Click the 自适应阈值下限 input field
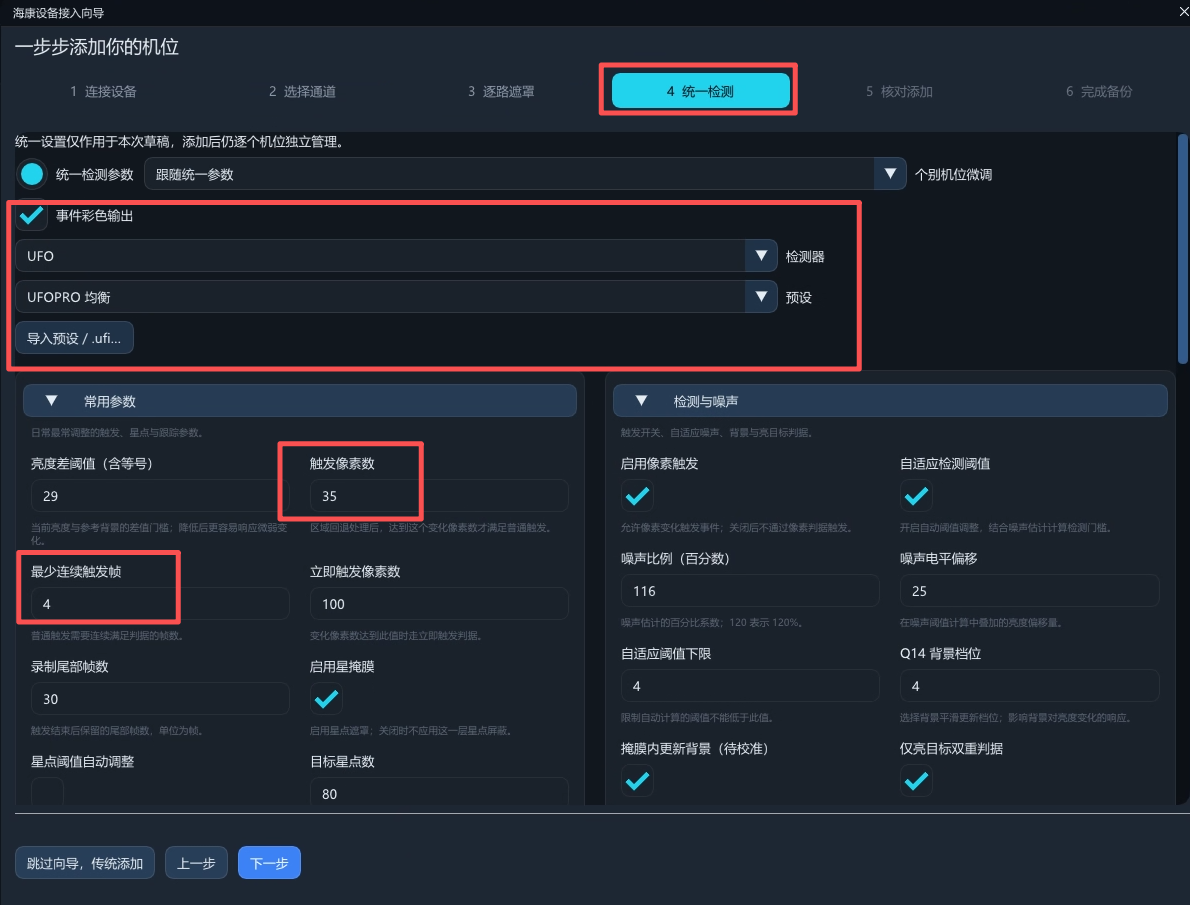The height and width of the screenshot is (905, 1190). 750,686
